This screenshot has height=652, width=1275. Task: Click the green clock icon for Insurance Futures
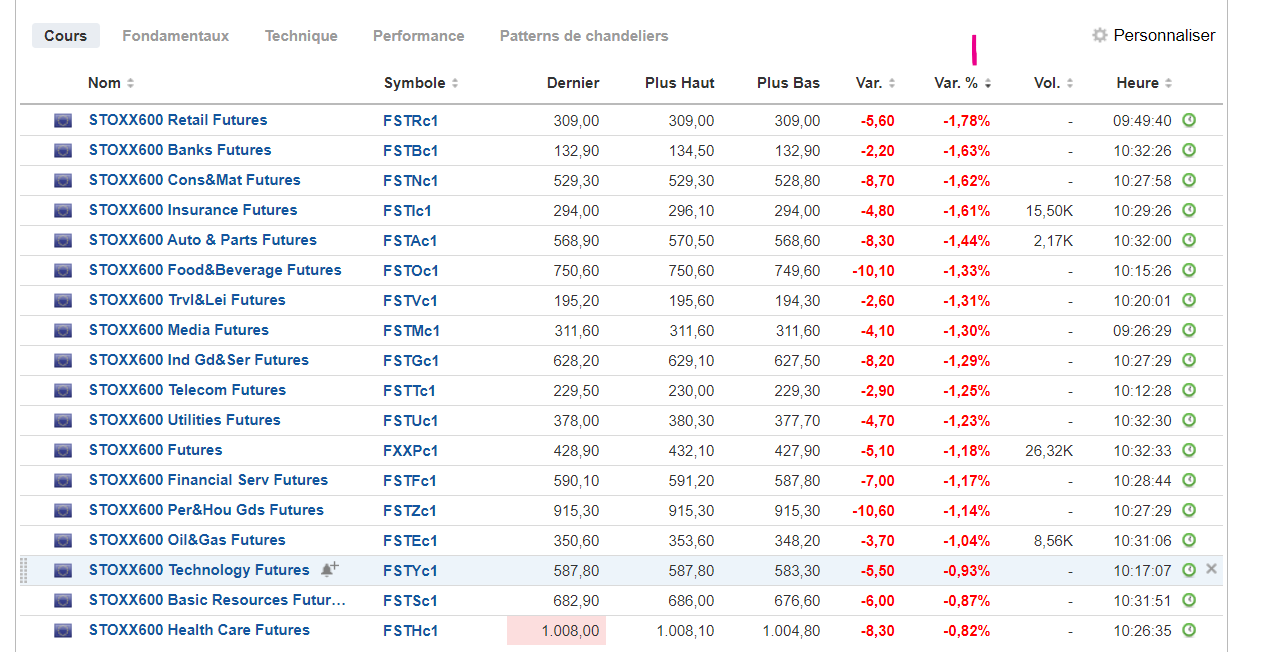1189,210
